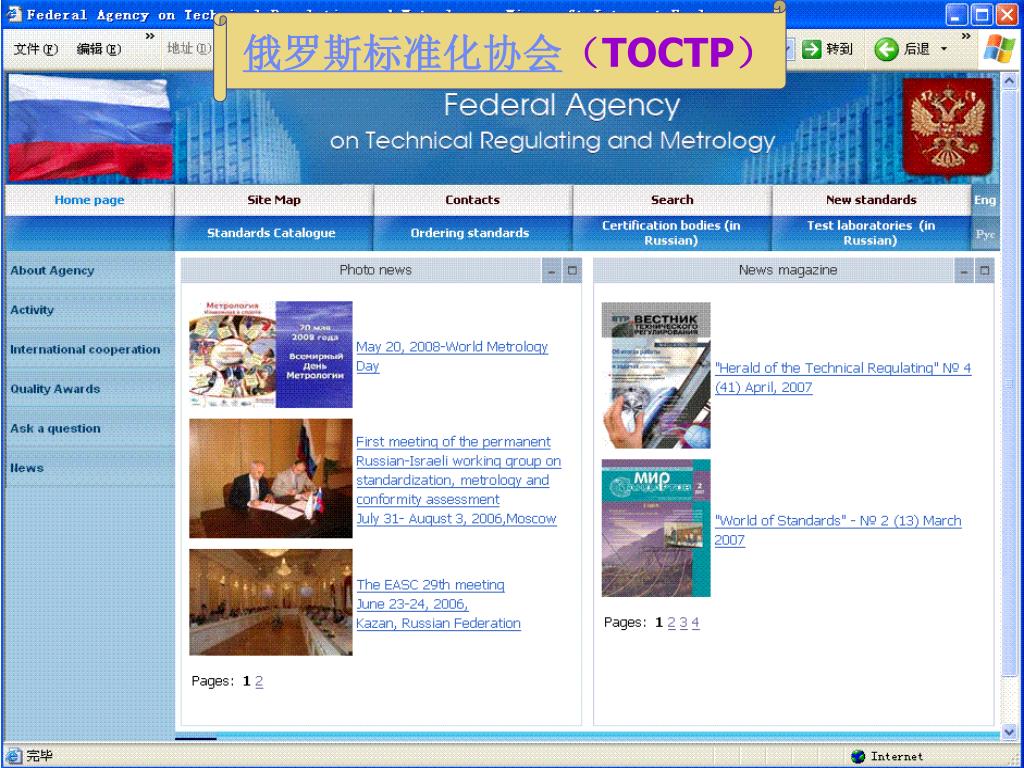Select Activity in sidebar
This screenshot has height=768, width=1024.
point(32,310)
